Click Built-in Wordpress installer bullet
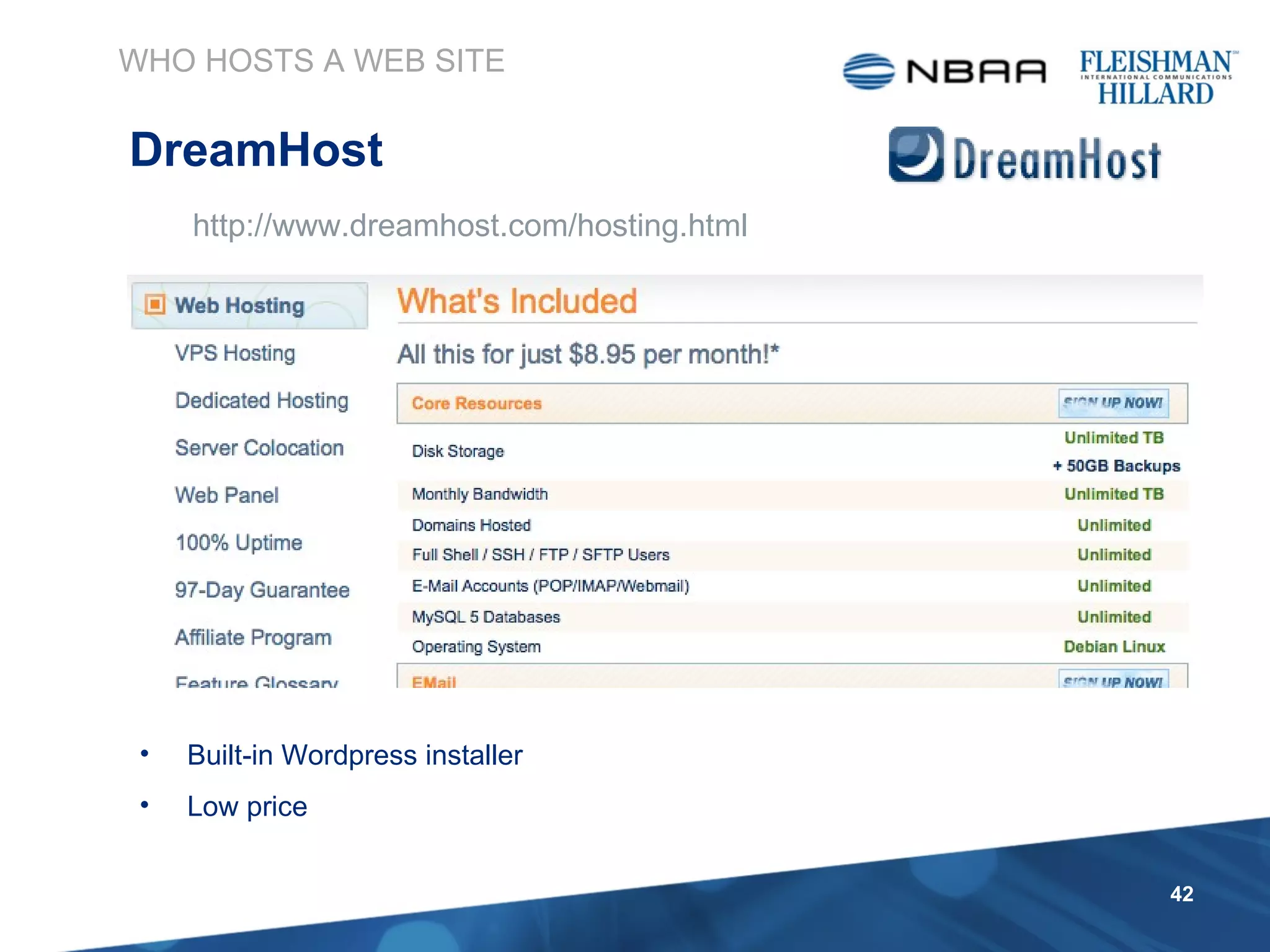Screen dimensions: 1270x952 coord(355,755)
